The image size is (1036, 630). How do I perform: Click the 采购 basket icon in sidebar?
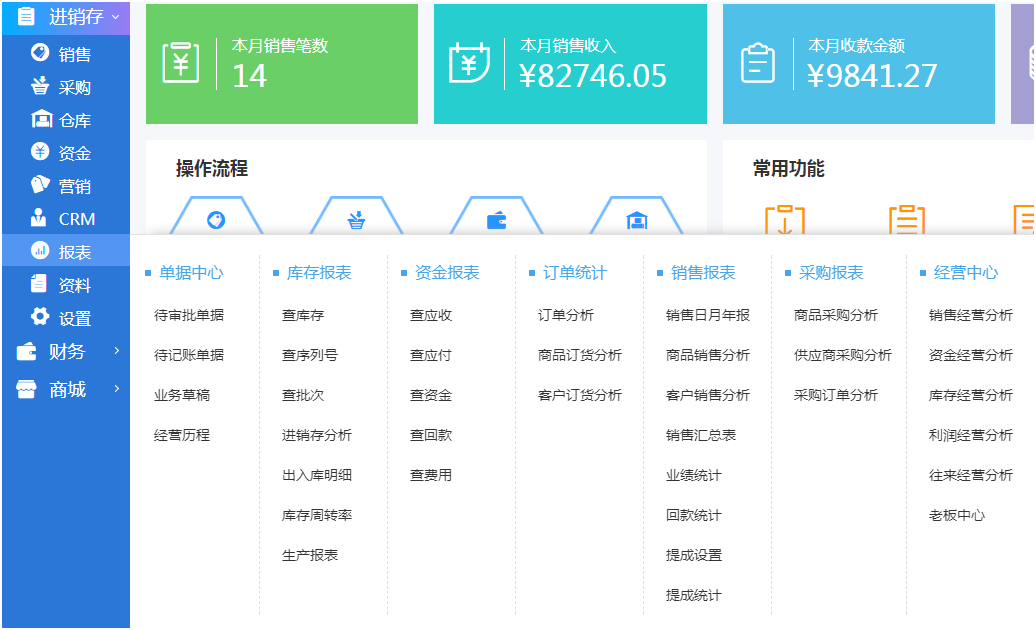tap(40, 86)
